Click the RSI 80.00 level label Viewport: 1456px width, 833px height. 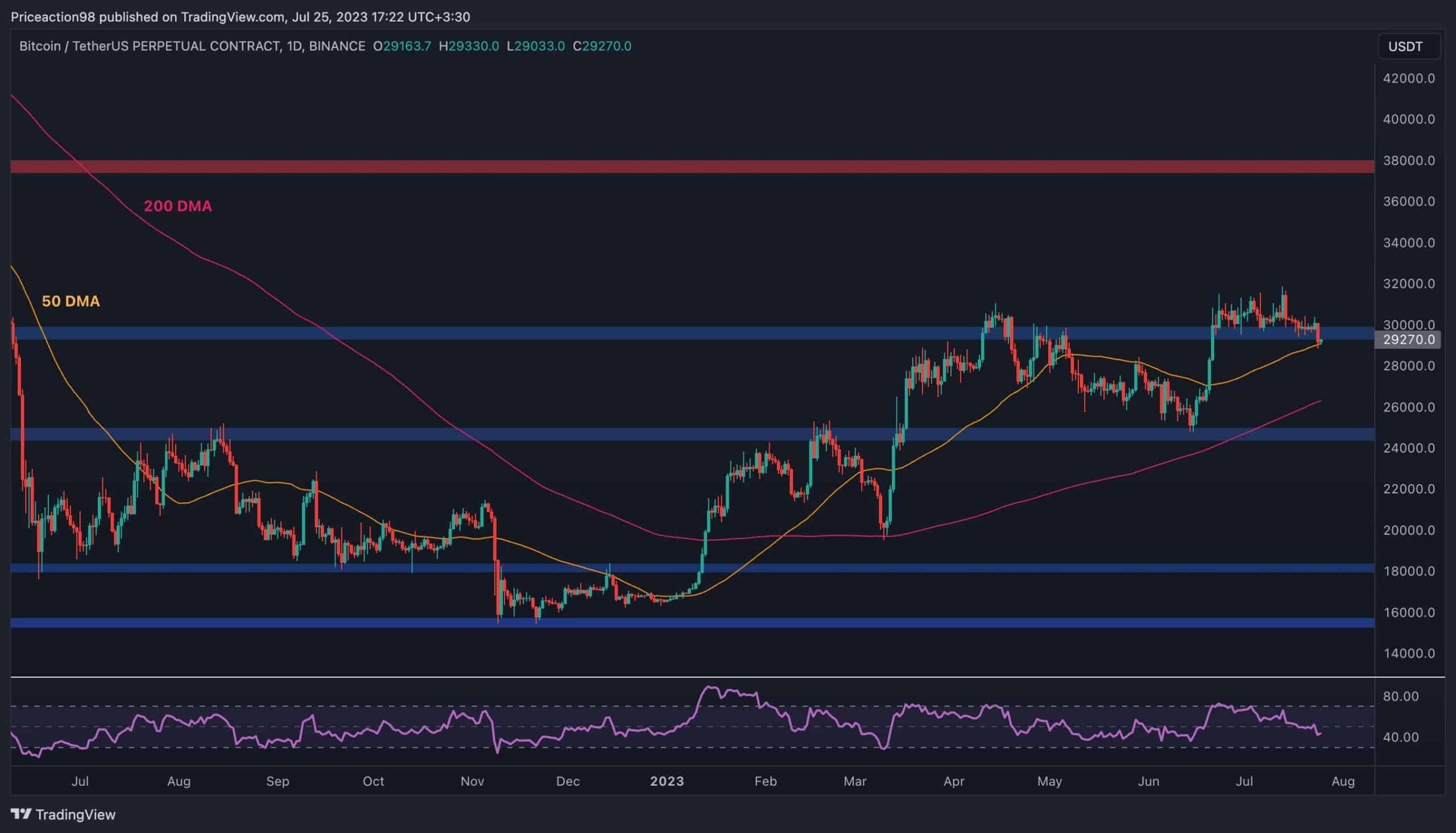tap(1401, 696)
